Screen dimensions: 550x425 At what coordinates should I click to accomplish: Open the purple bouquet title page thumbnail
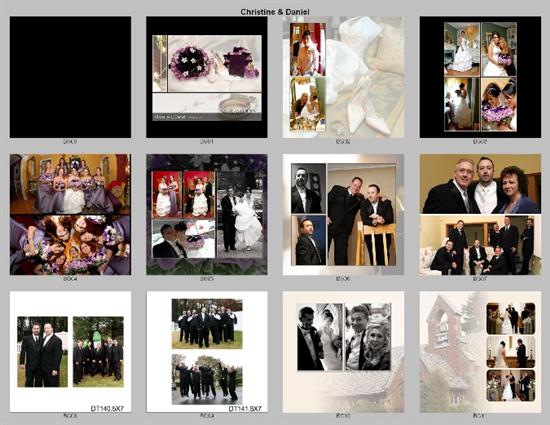(207, 77)
